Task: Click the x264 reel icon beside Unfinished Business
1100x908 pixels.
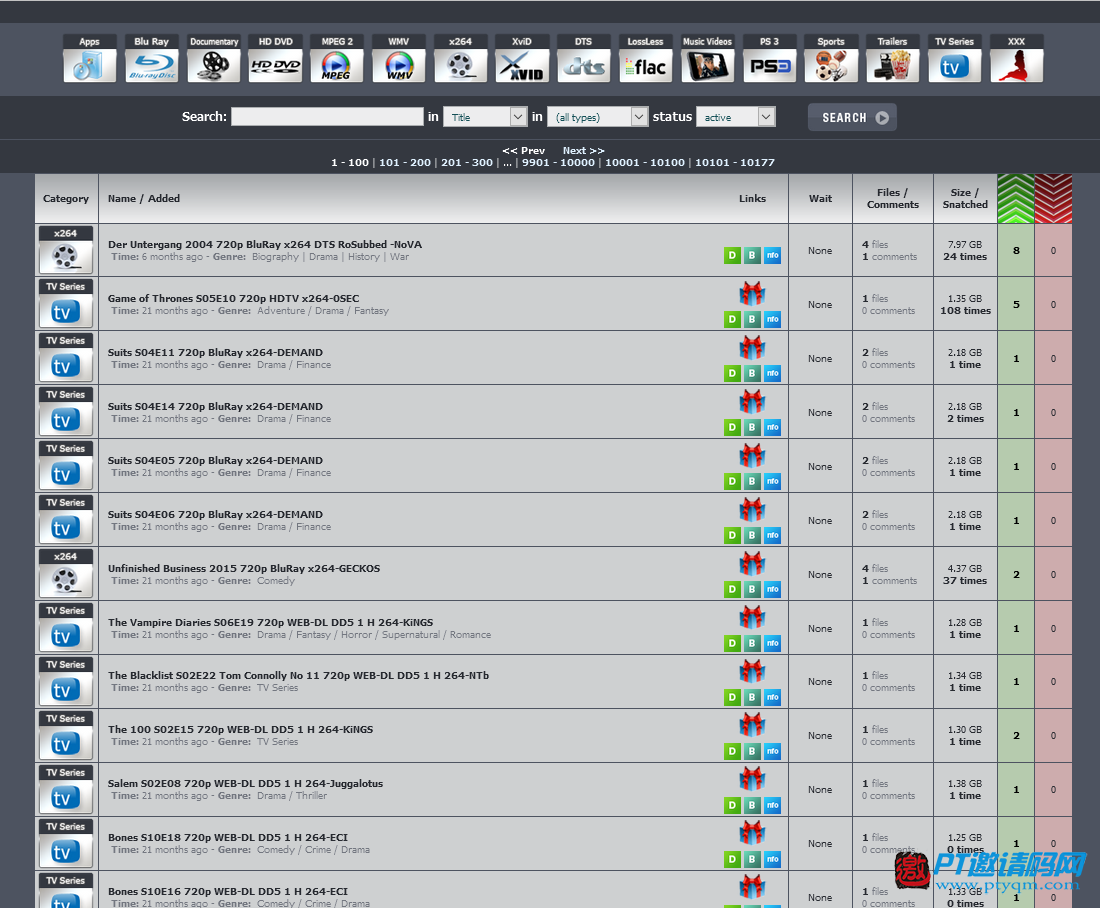Action: click(x=65, y=575)
